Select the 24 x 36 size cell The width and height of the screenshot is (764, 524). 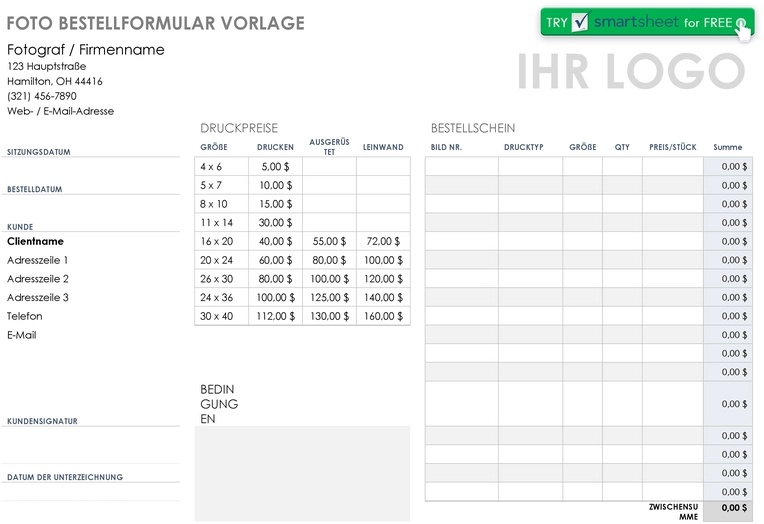[221, 297]
